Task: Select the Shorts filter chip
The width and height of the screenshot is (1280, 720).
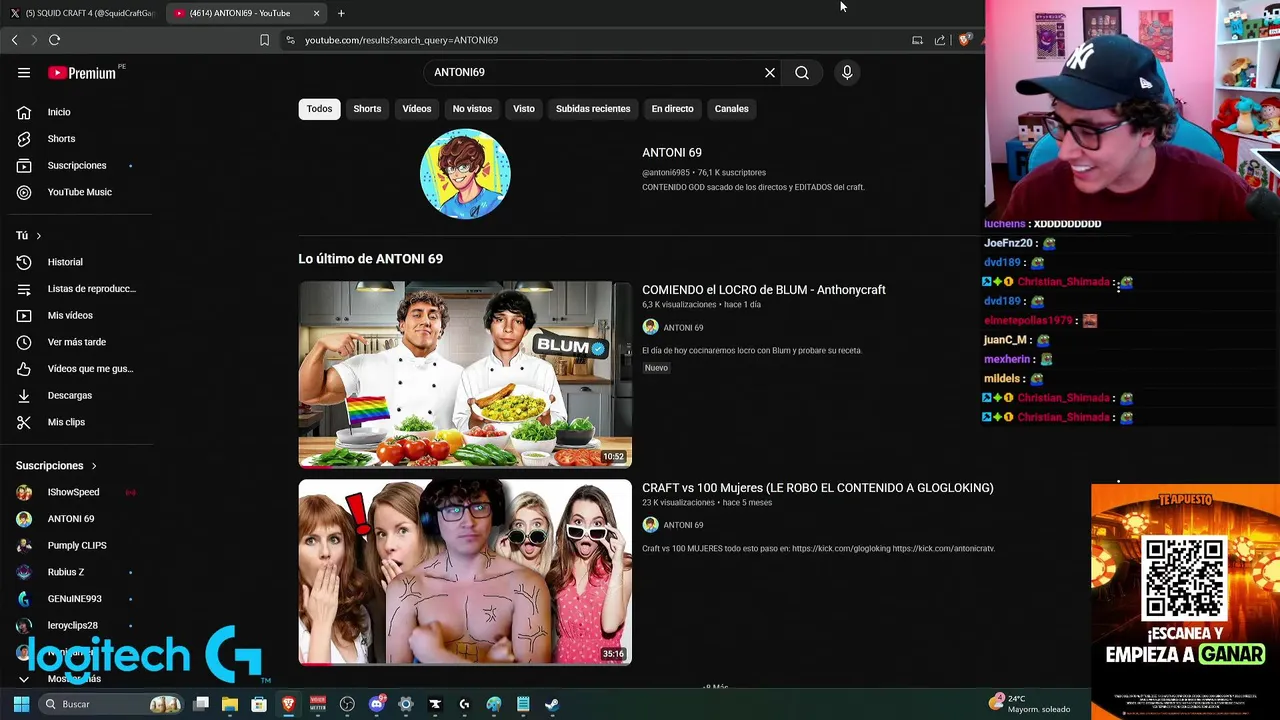Action: click(367, 109)
